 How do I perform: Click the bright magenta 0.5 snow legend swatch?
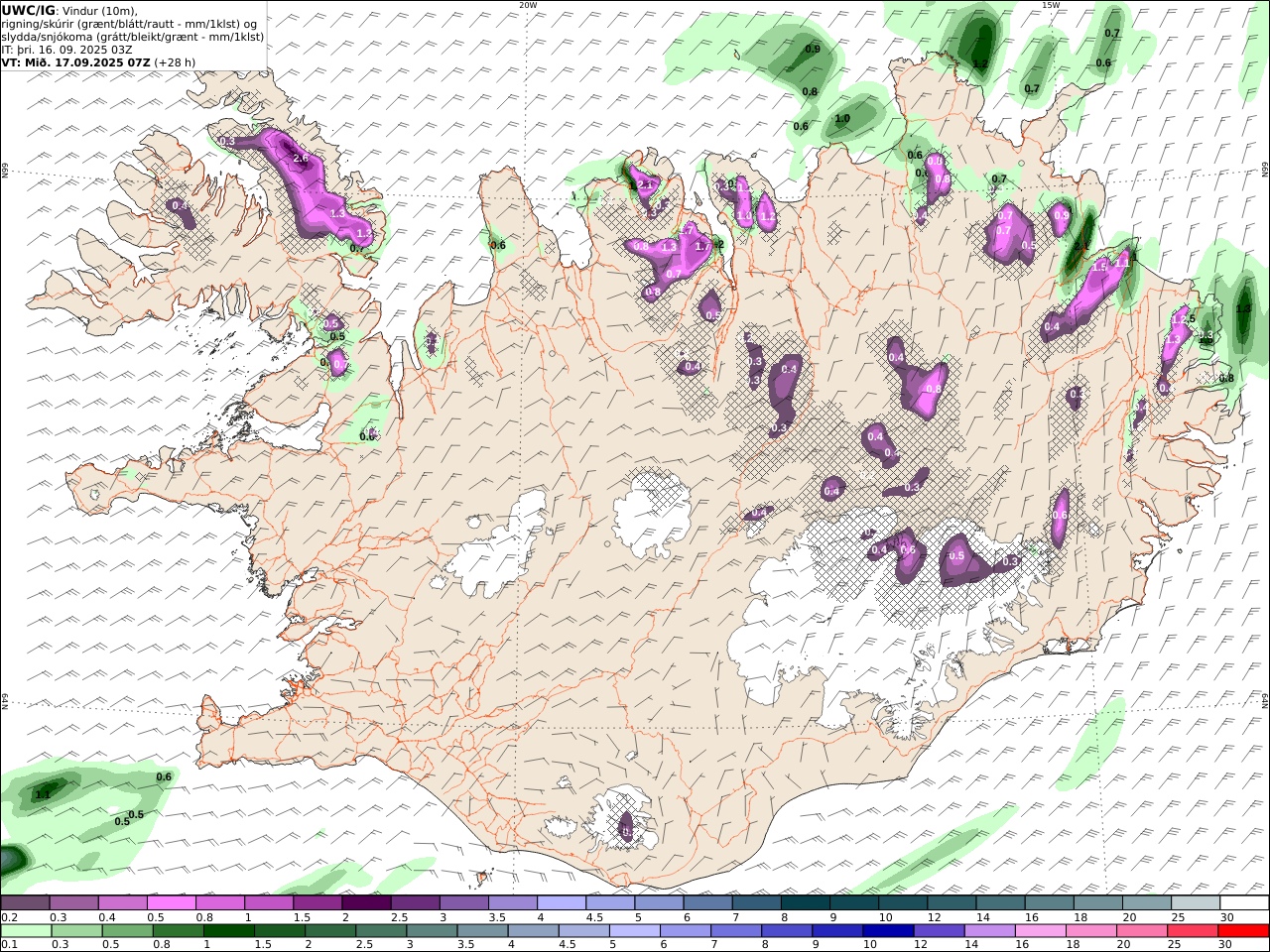coord(171,903)
